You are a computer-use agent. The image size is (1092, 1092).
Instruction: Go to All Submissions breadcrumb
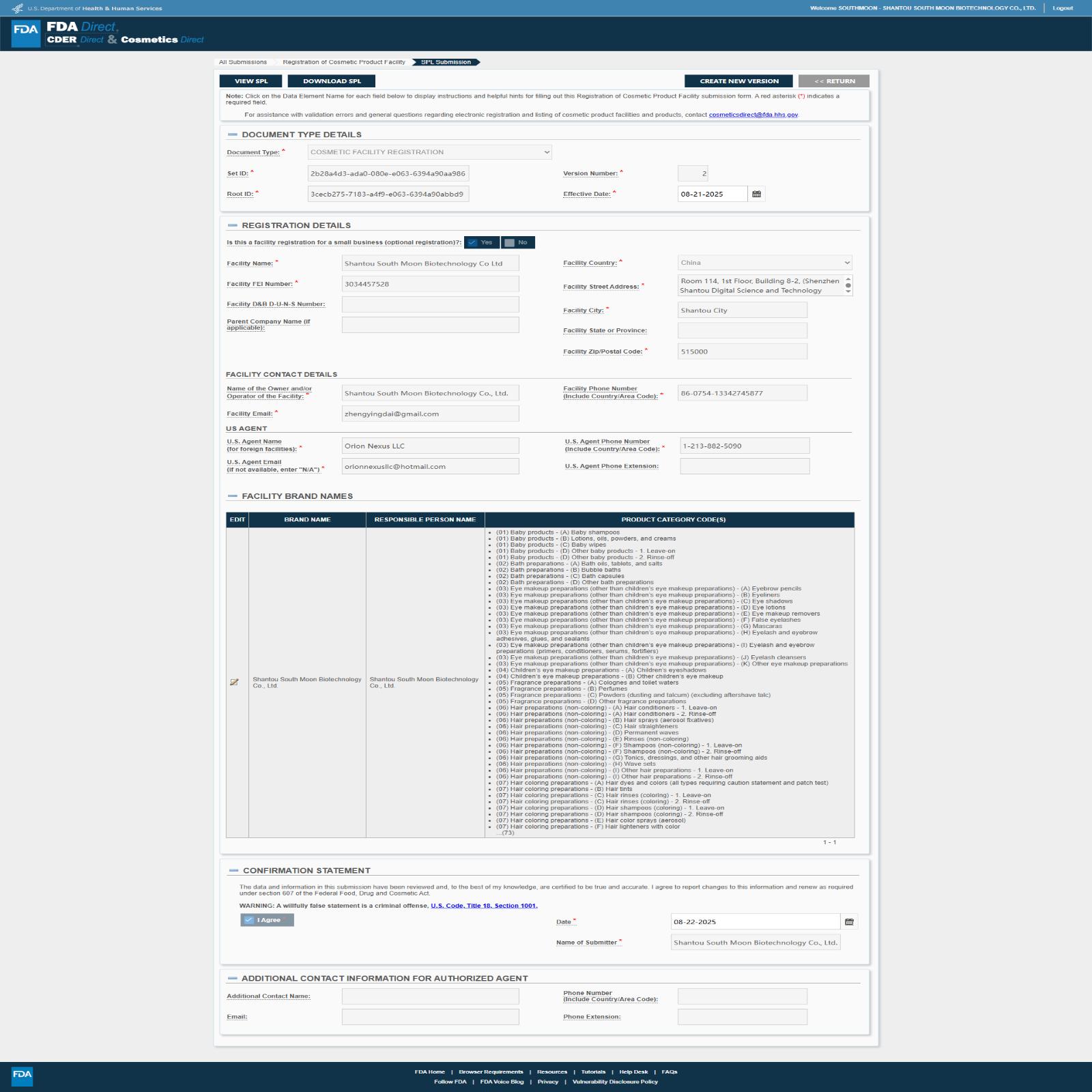click(x=243, y=62)
